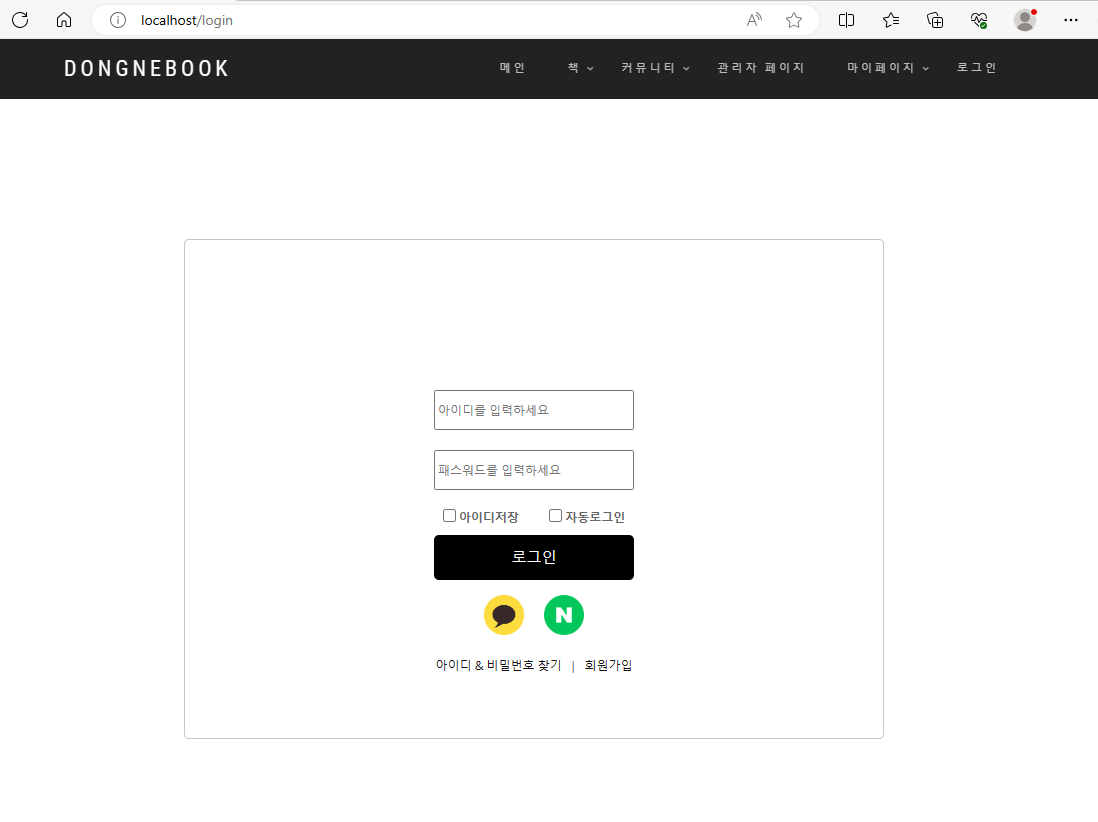Log in with Naver green icon
Image resolution: width=1098 pixels, height=822 pixels.
point(564,615)
